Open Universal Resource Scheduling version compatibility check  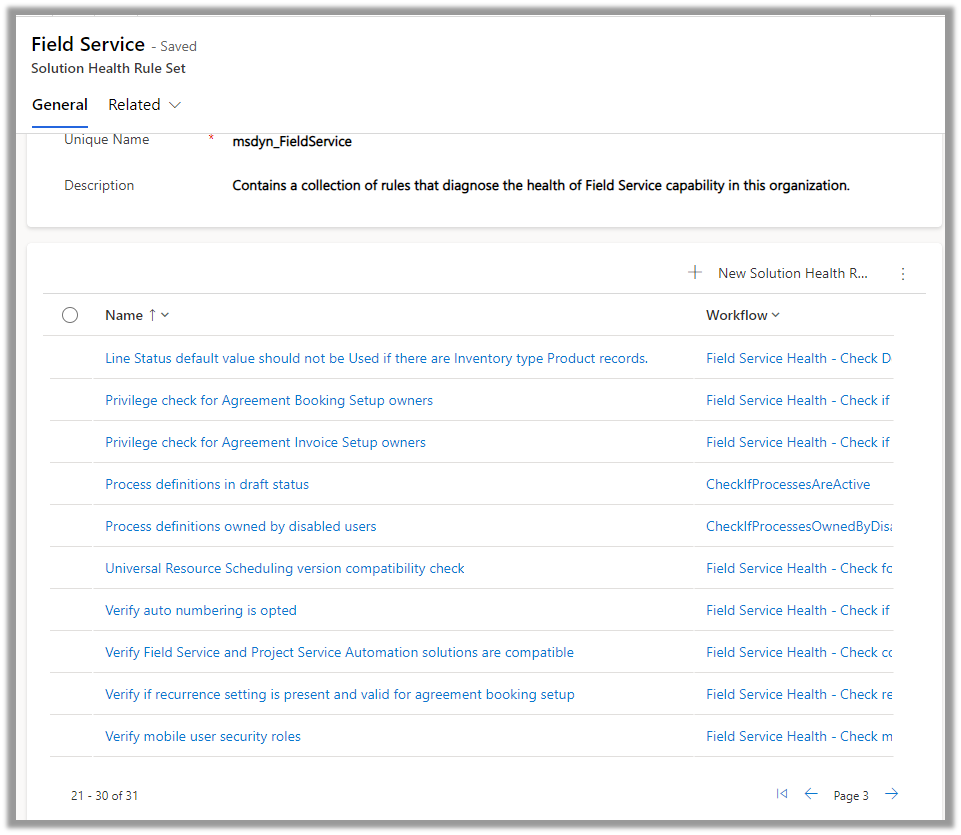click(x=285, y=568)
